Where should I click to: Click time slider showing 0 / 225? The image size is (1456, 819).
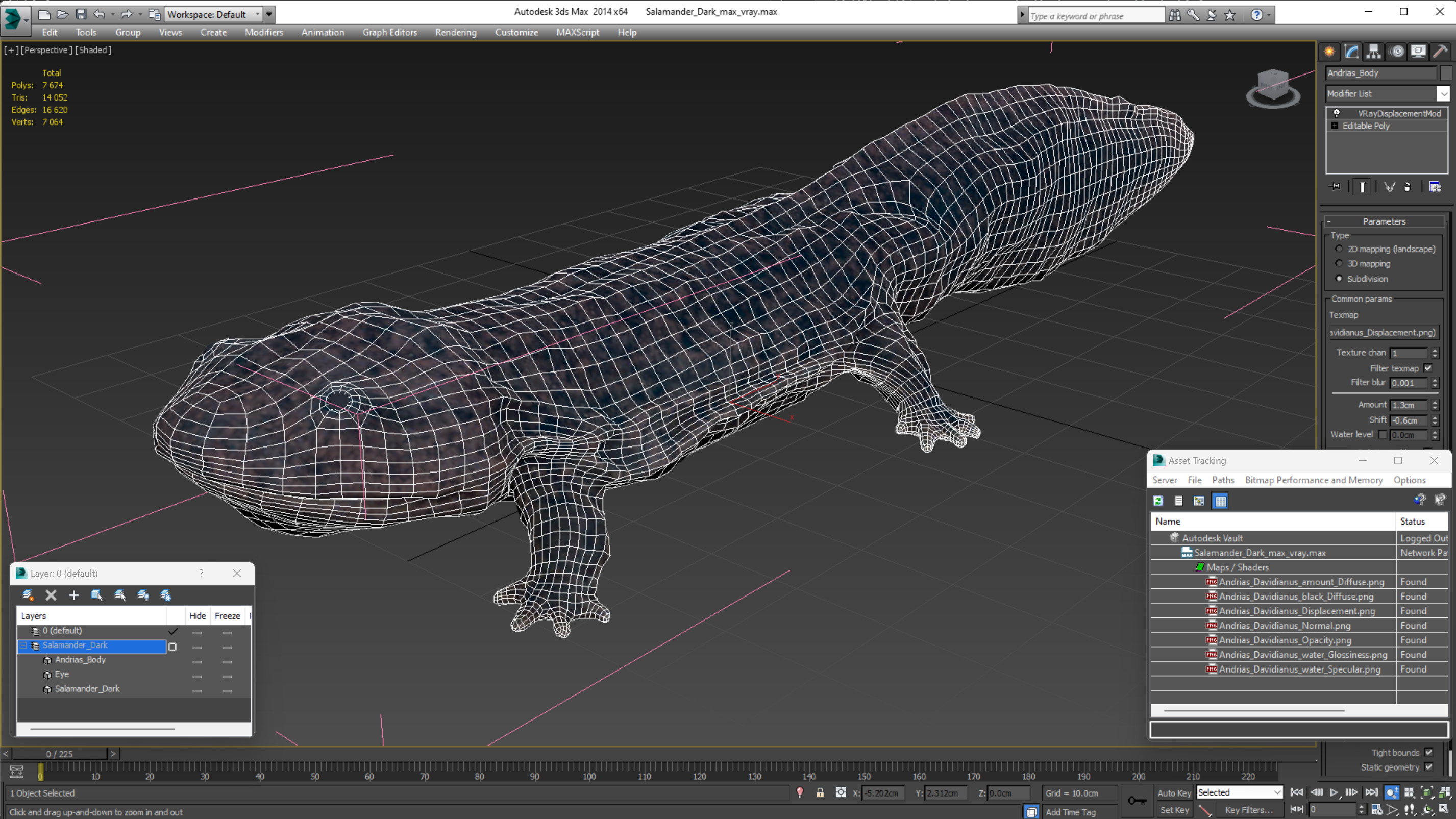point(59,754)
